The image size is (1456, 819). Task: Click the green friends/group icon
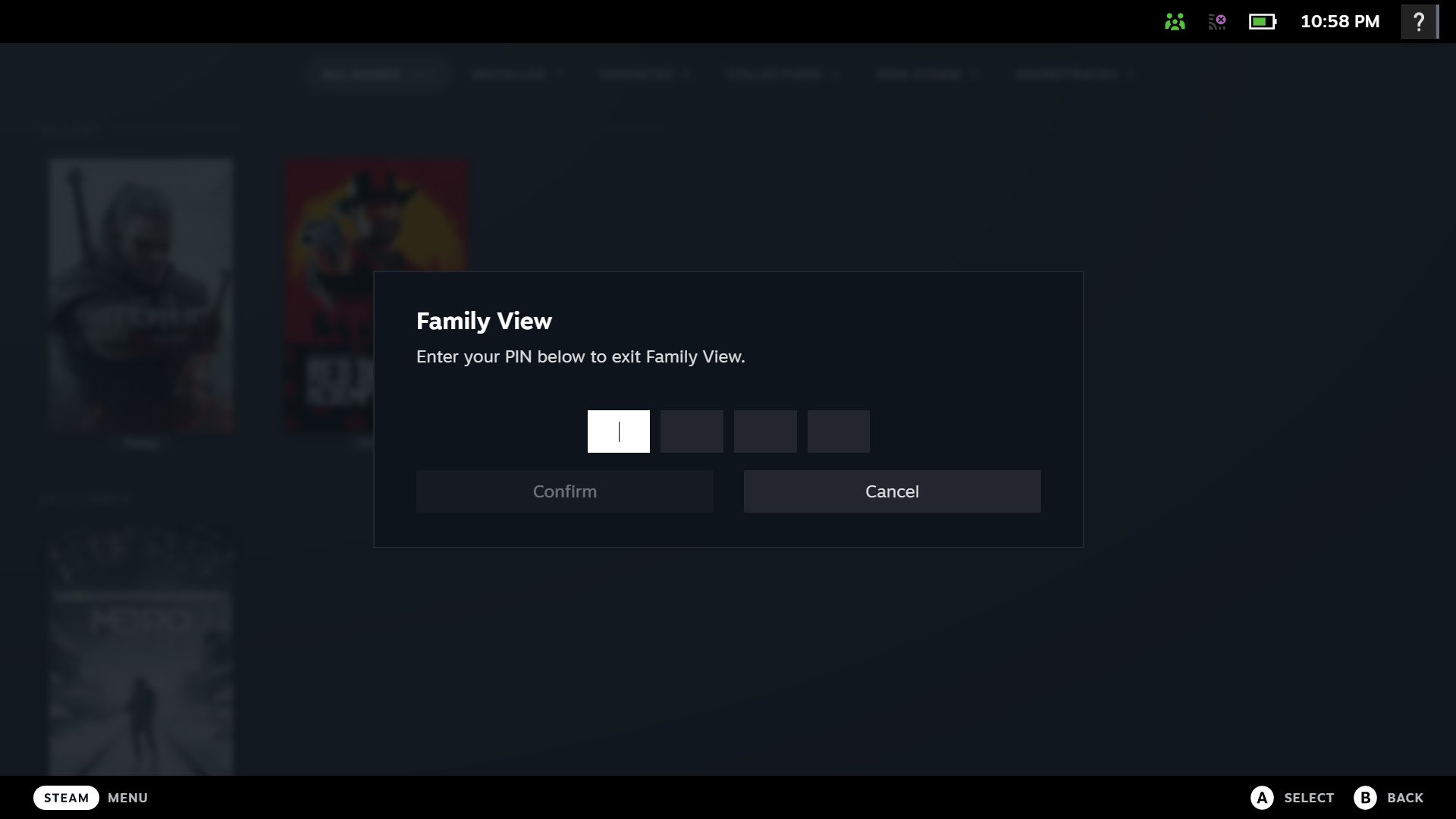pyautogui.click(x=1176, y=20)
